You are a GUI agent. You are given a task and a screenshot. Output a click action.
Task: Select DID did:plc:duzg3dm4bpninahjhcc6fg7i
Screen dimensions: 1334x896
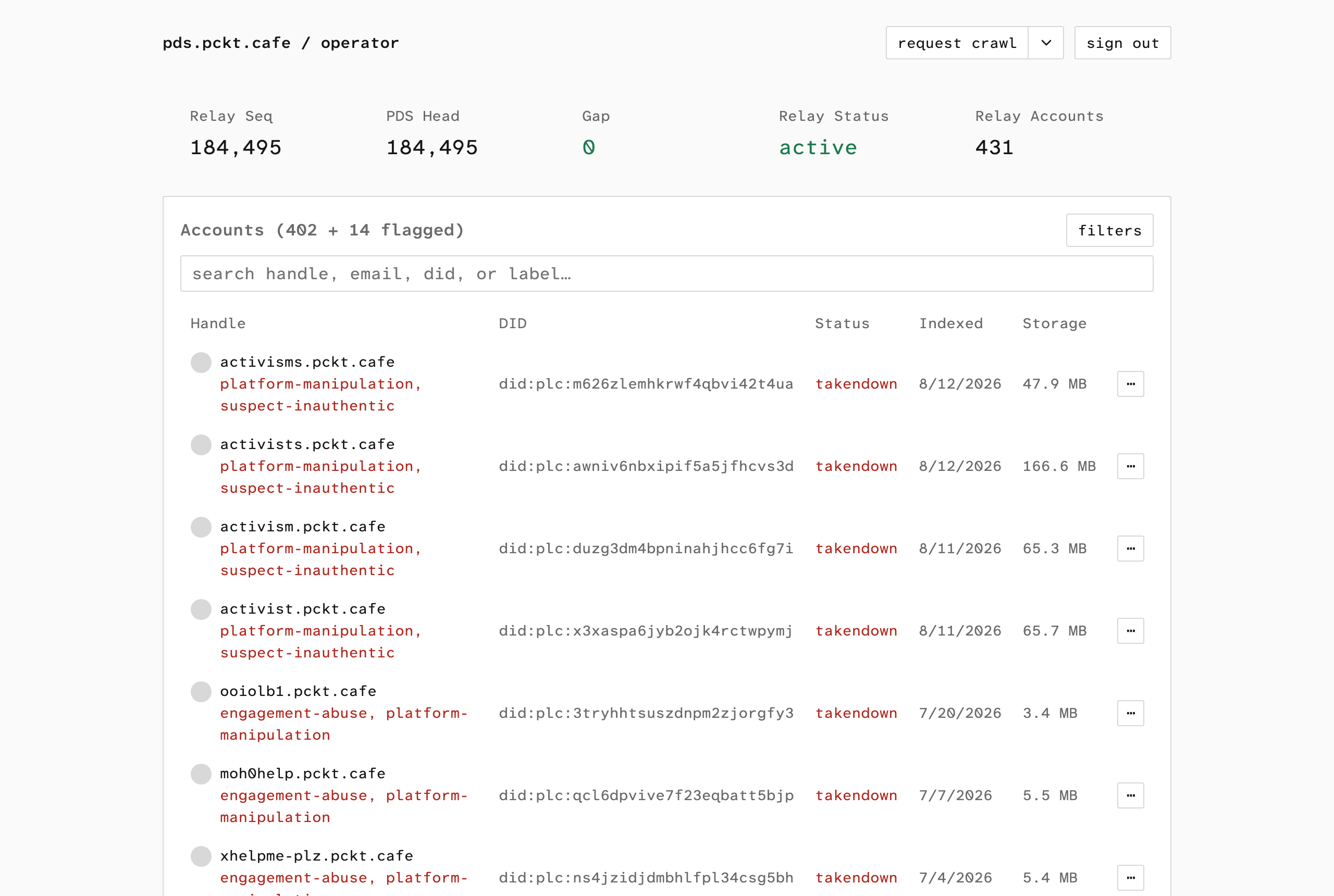tap(646, 549)
